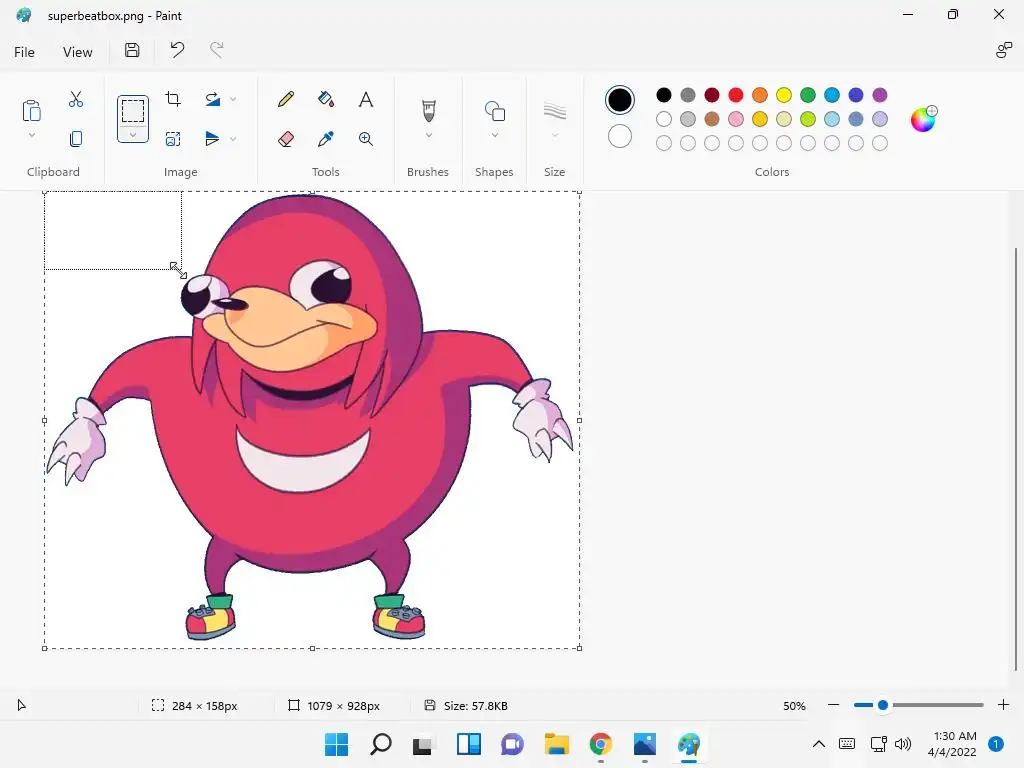
Task: Click the zoom slider handle
Action: click(x=883, y=705)
